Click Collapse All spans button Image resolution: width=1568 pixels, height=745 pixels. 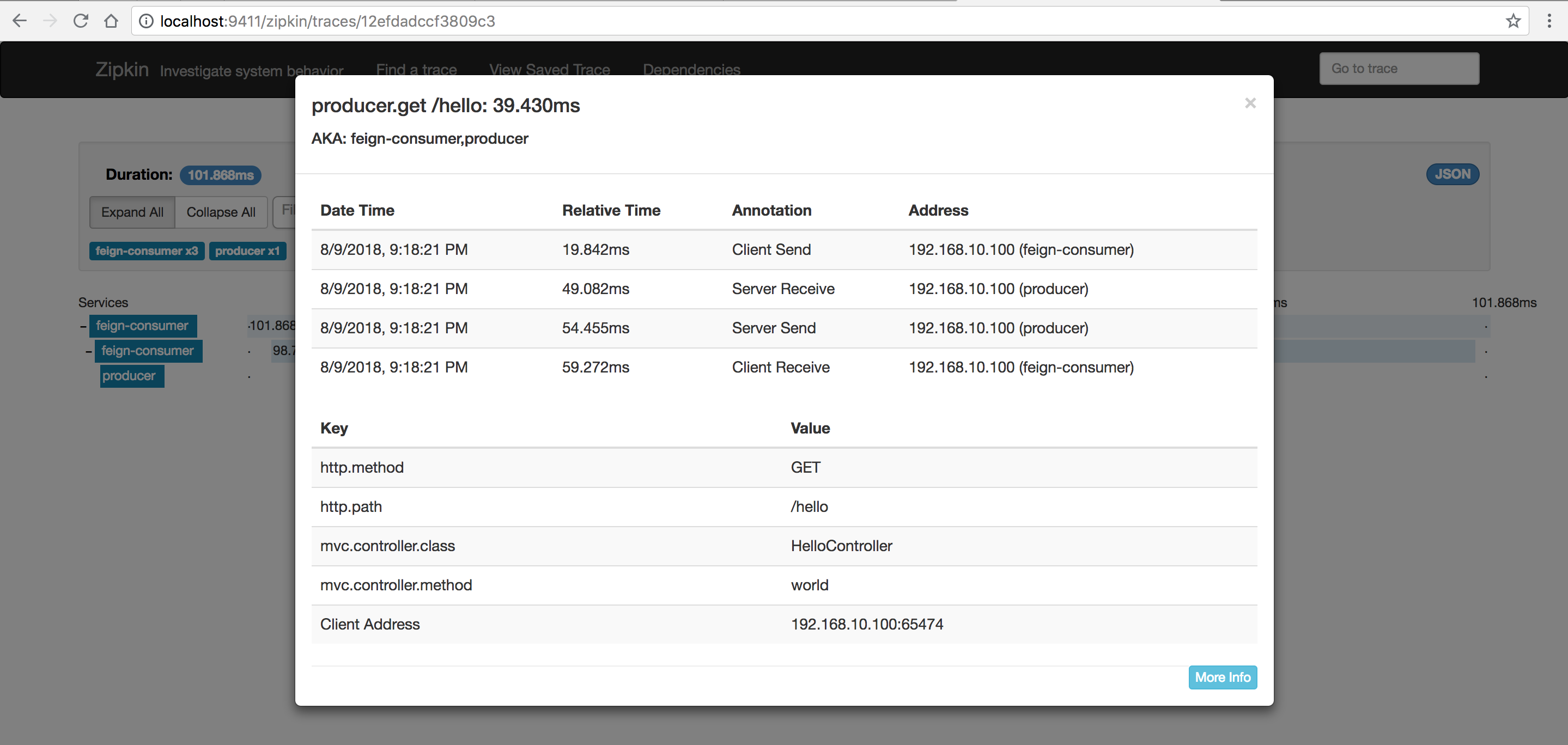point(221,212)
